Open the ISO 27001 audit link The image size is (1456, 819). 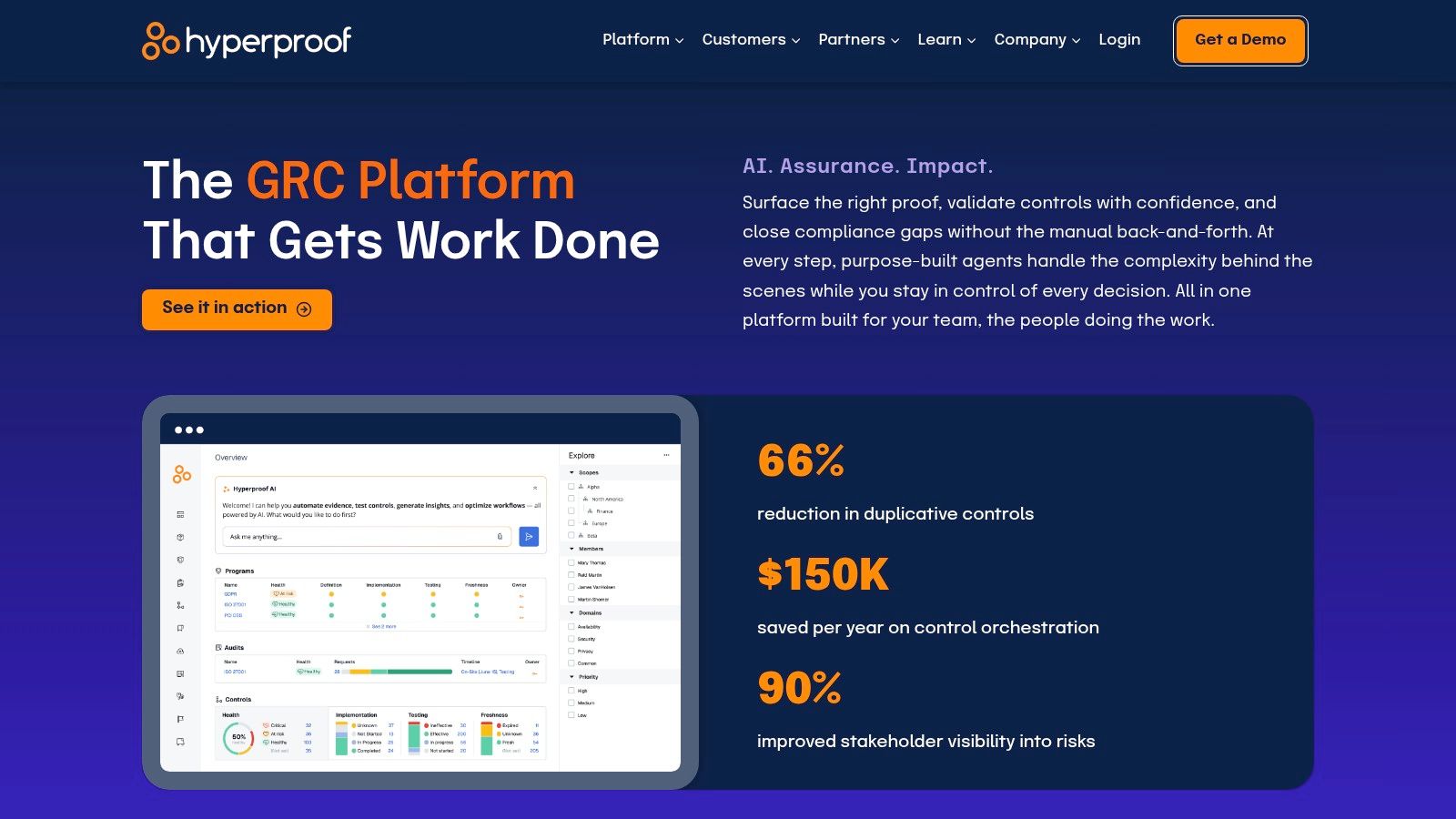235,672
